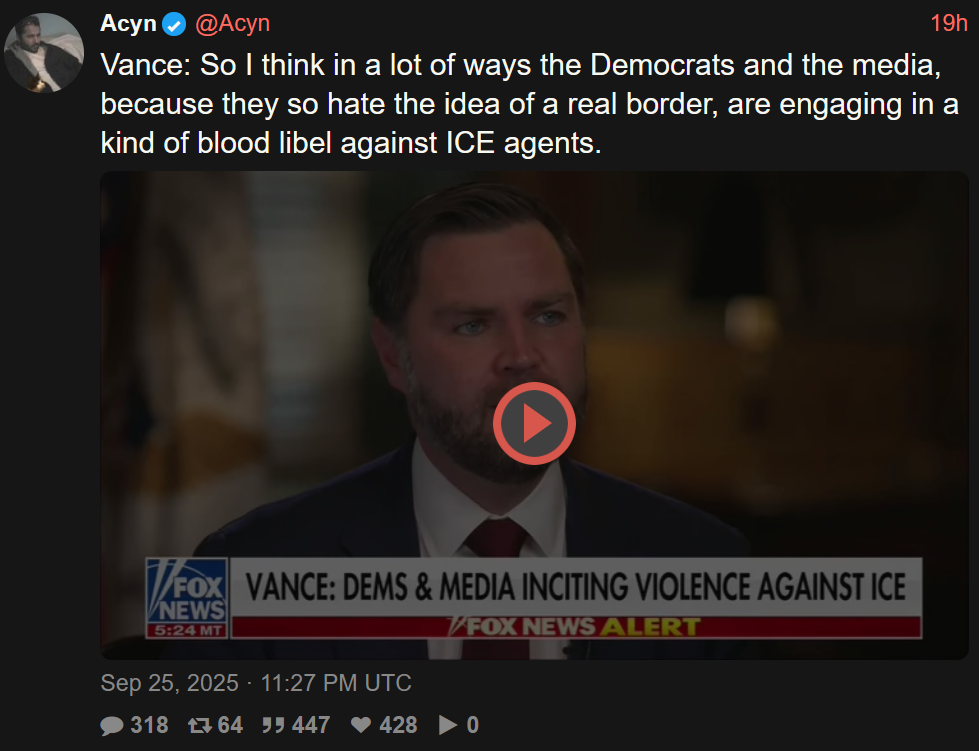
Task: Click the 447 quotes count
Action: tap(312, 726)
